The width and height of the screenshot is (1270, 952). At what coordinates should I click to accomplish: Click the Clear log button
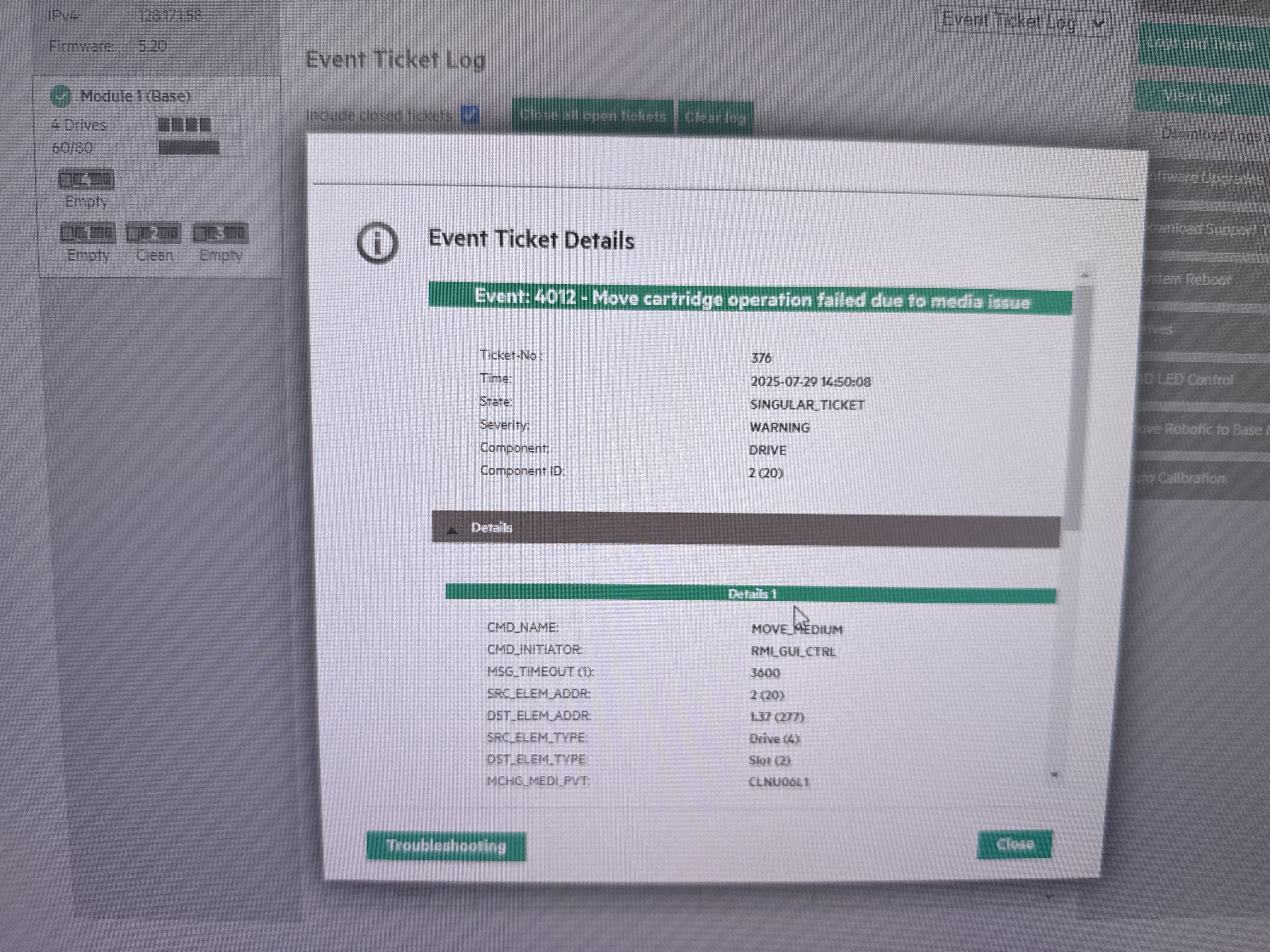click(715, 118)
